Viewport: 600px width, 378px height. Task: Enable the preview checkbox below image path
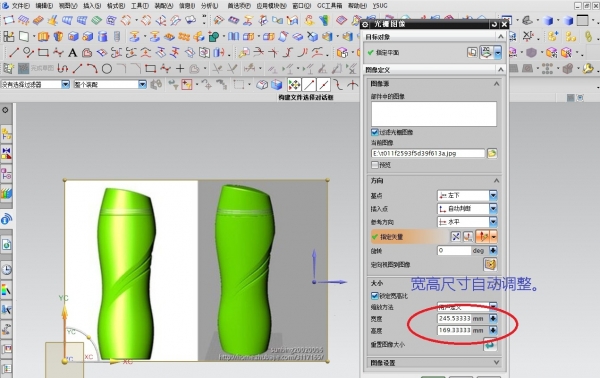point(375,165)
